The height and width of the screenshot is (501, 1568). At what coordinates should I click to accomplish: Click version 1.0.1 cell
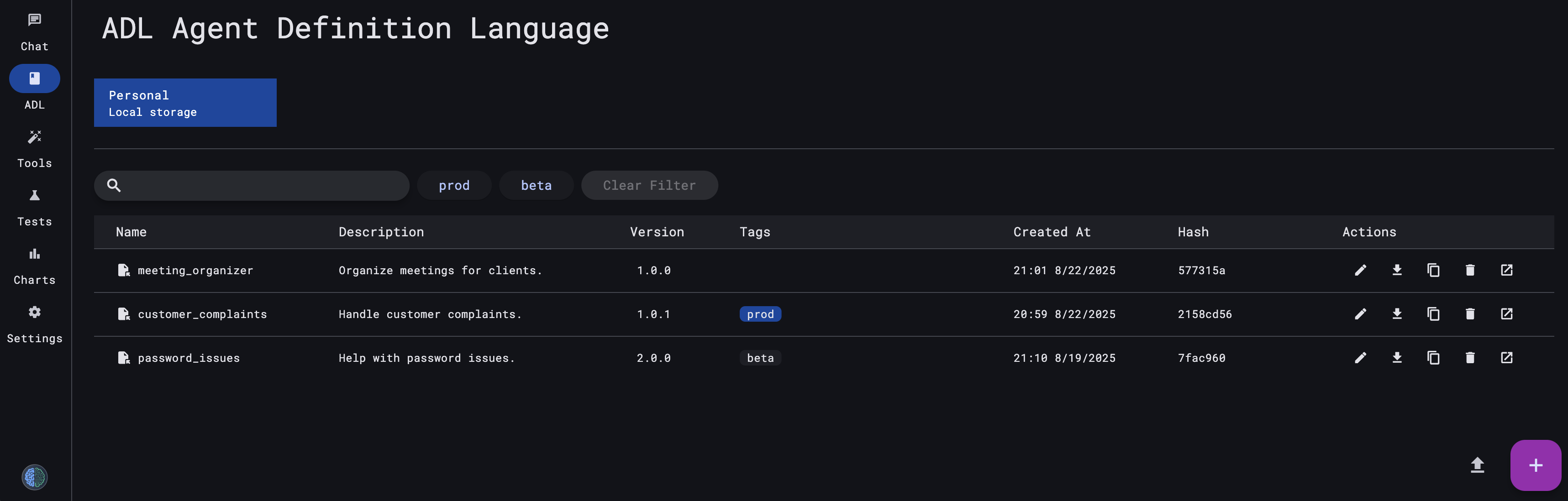654,314
